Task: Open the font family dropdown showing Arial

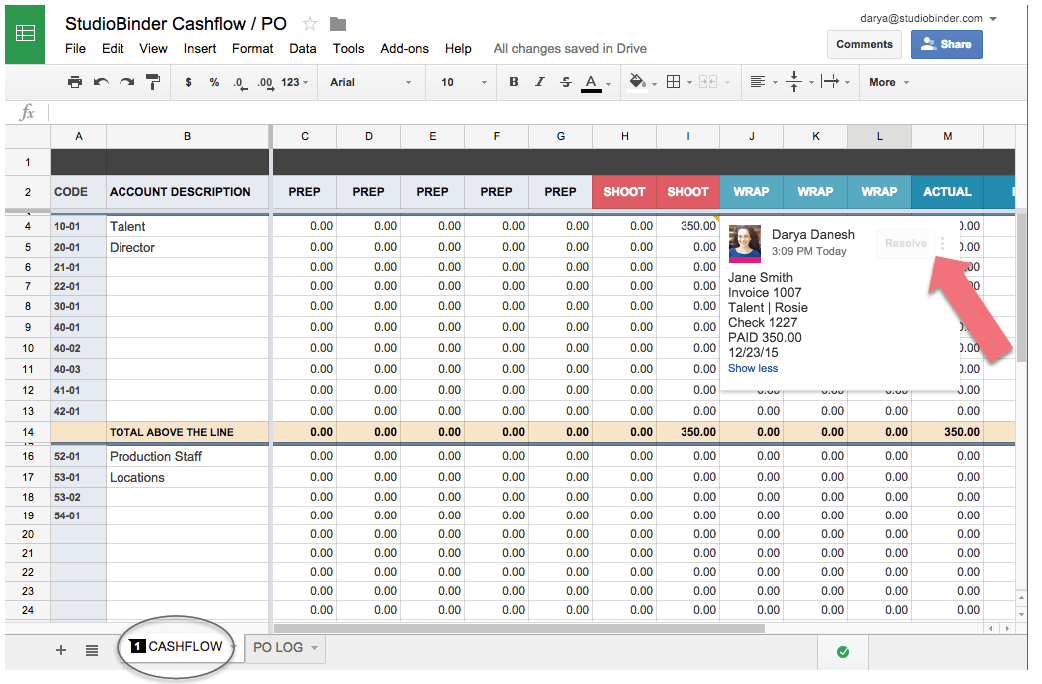Action: [x=370, y=82]
